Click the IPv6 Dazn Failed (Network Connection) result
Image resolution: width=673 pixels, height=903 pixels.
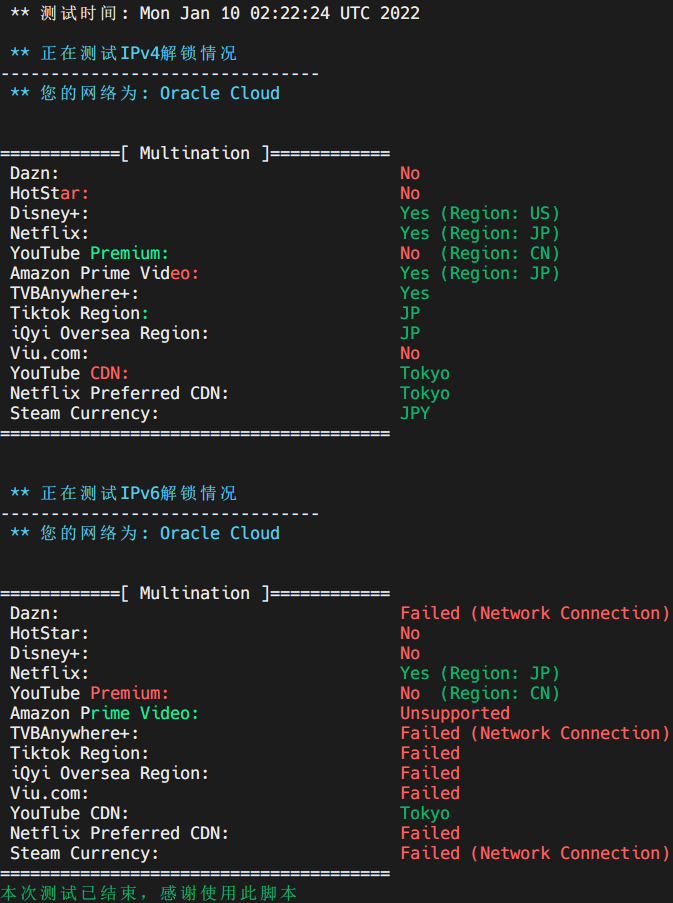[535, 613]
